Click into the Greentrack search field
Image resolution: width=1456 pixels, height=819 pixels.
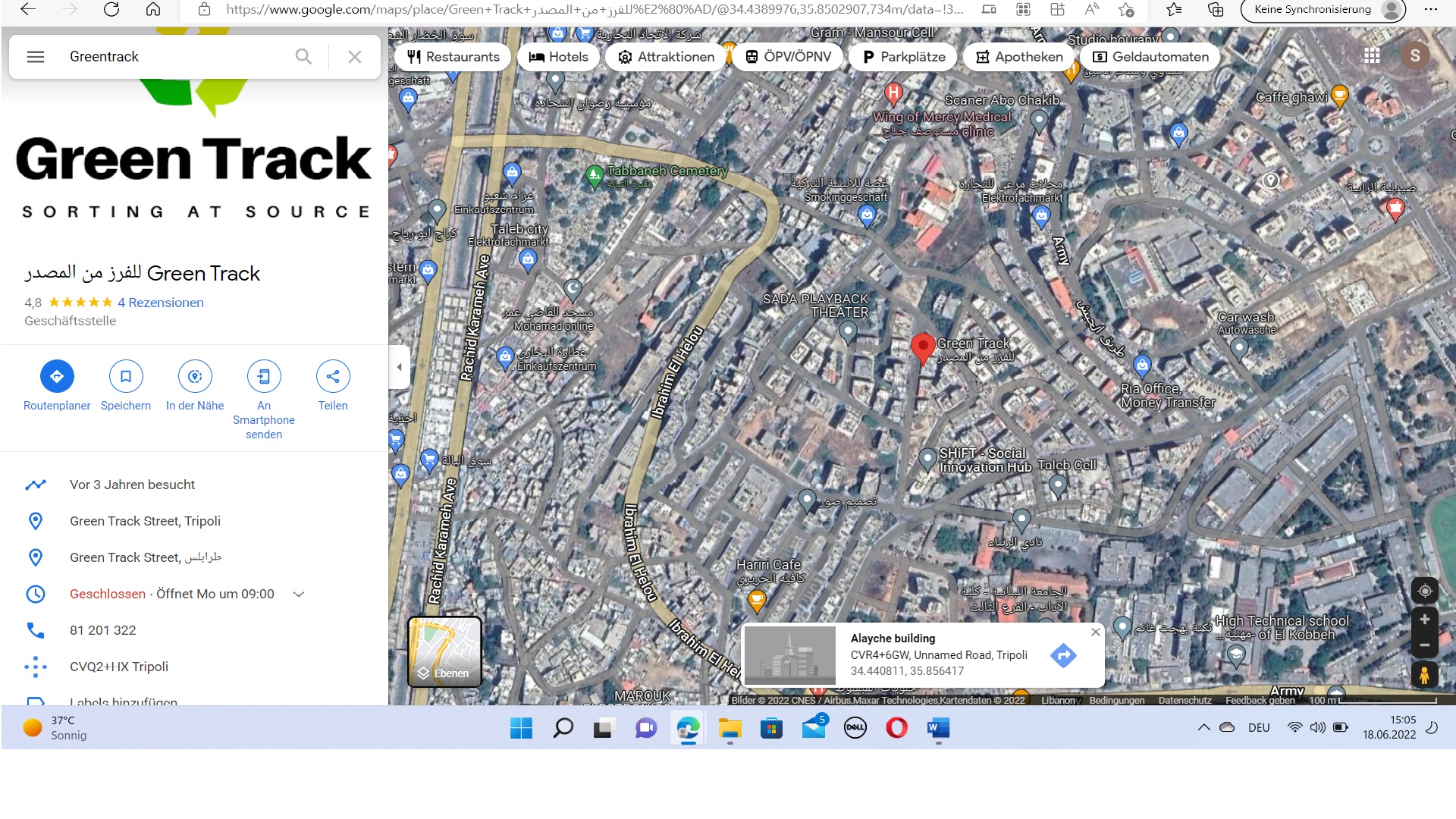(x=174, y=57)
